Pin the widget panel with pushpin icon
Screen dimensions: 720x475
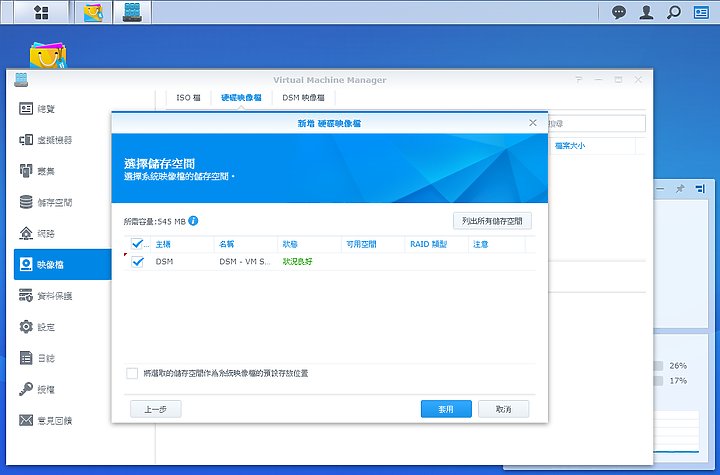(680, 188)
